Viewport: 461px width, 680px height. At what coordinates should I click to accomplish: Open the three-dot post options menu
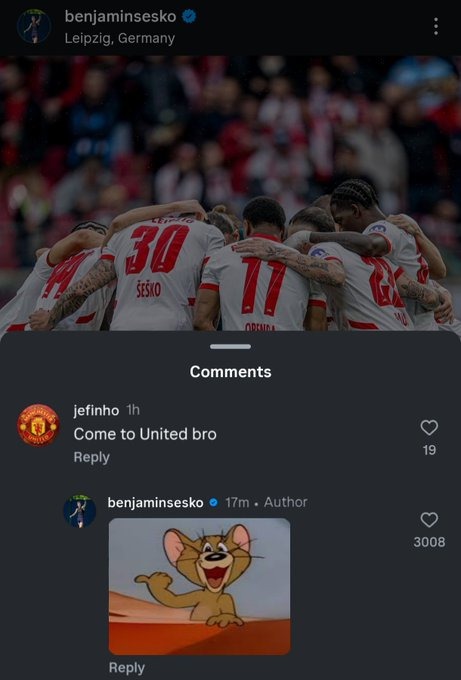coord(435,26)
